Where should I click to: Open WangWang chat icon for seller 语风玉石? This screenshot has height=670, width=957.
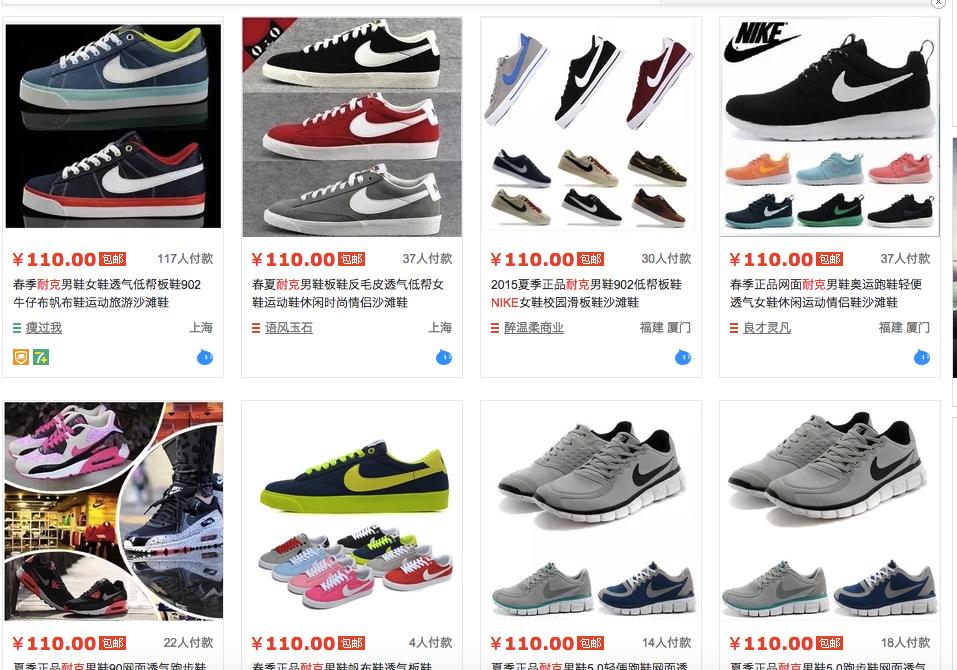pos(444,357)
